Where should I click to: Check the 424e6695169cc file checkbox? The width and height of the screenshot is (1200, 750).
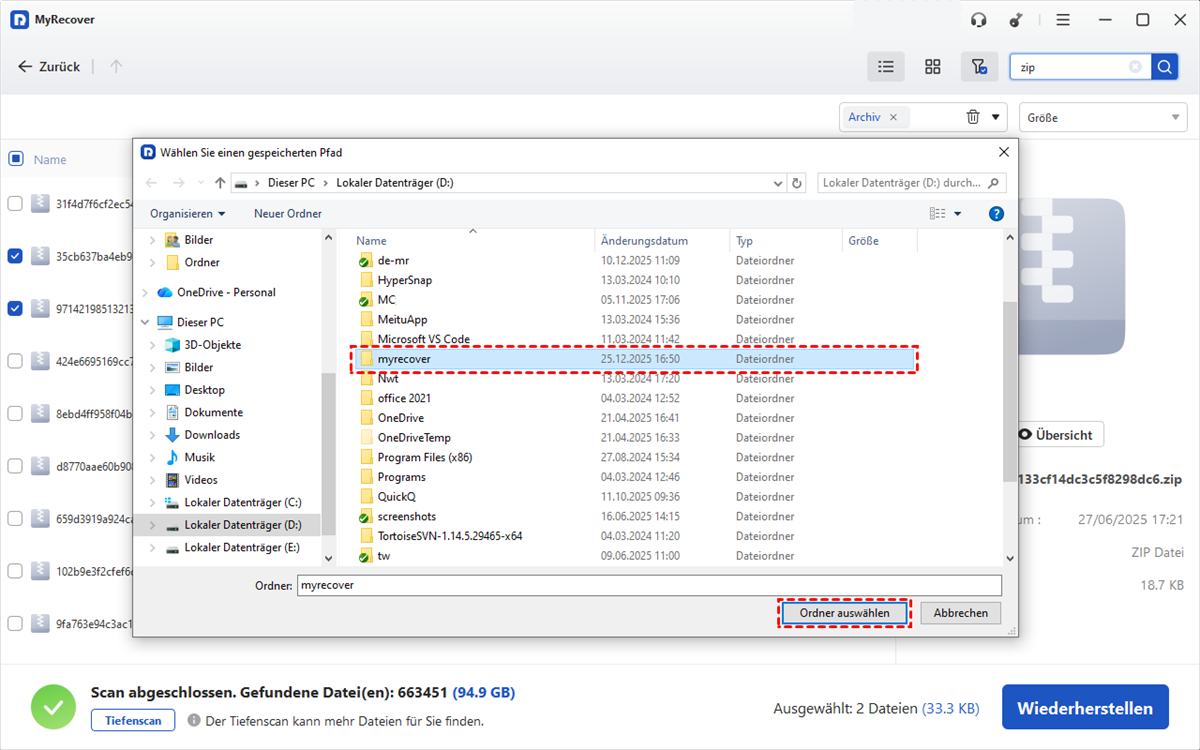click(x=15, y=361)
